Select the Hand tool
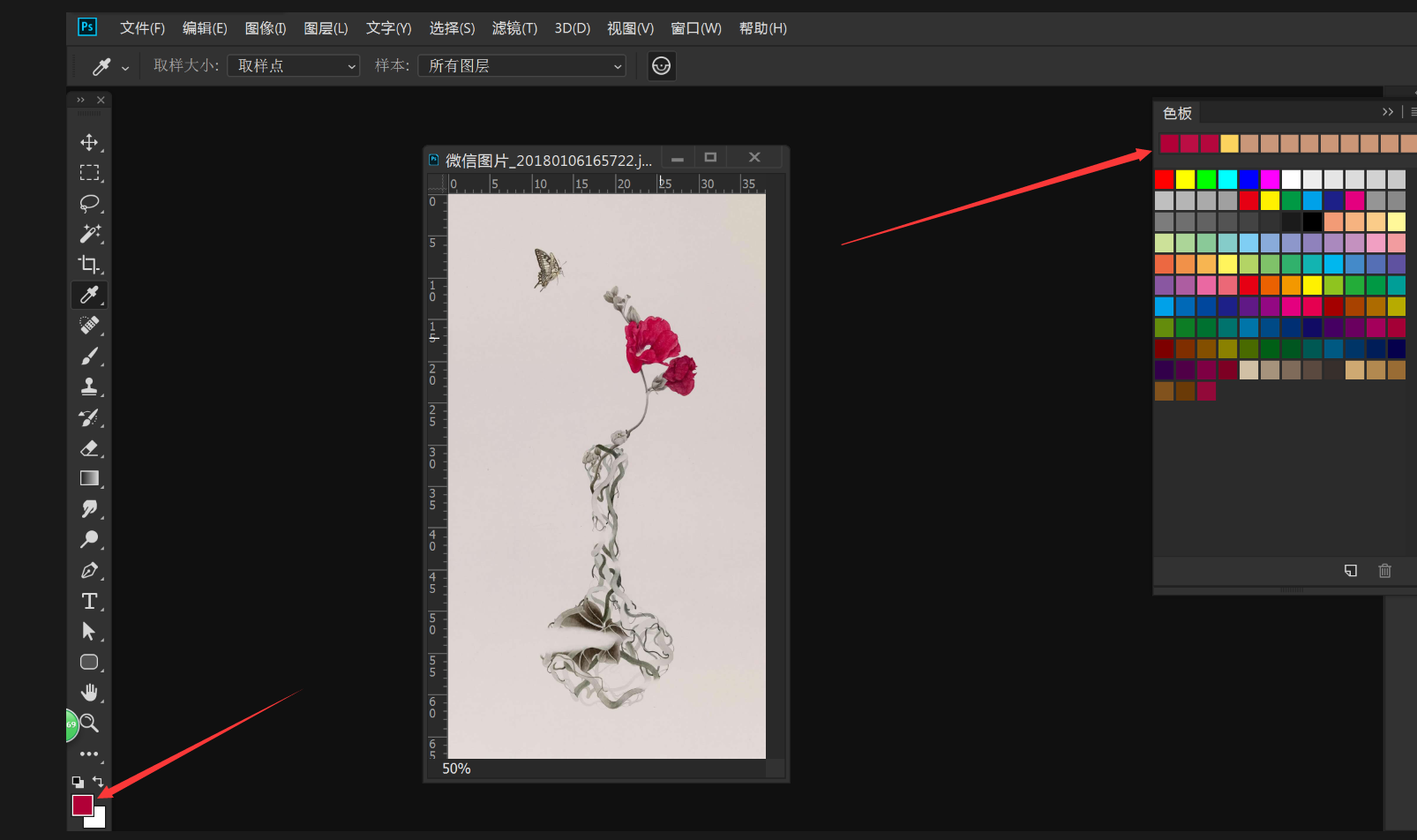Screen dimensions: 1417x840 [89, 693]
